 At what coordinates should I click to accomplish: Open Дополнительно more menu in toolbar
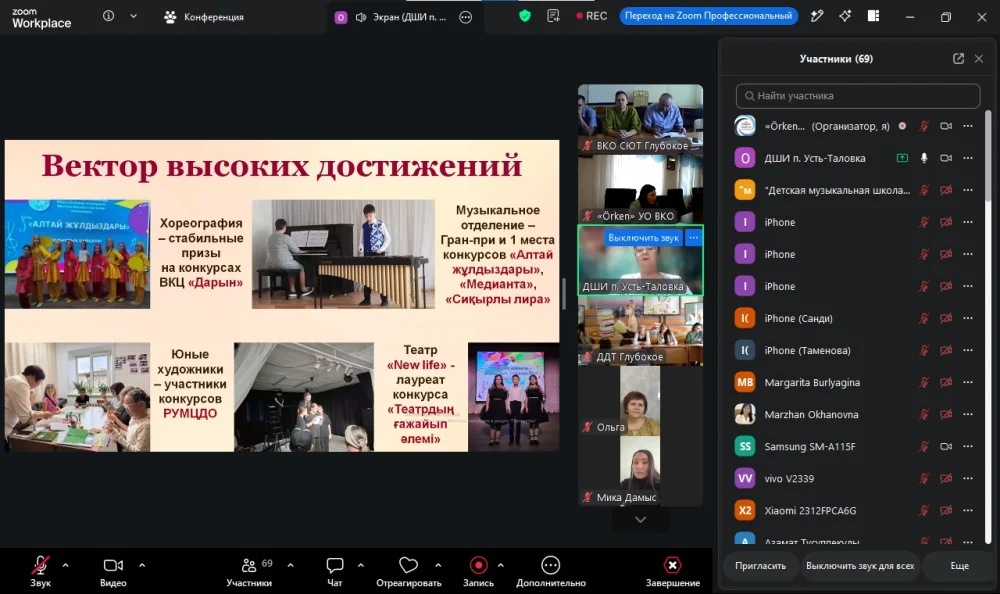pos(550,571)
